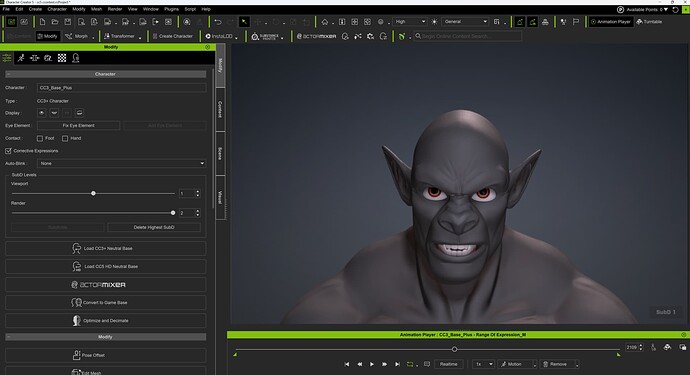Open the File menu
Screen dimensions: 690x375
[6, 9]
